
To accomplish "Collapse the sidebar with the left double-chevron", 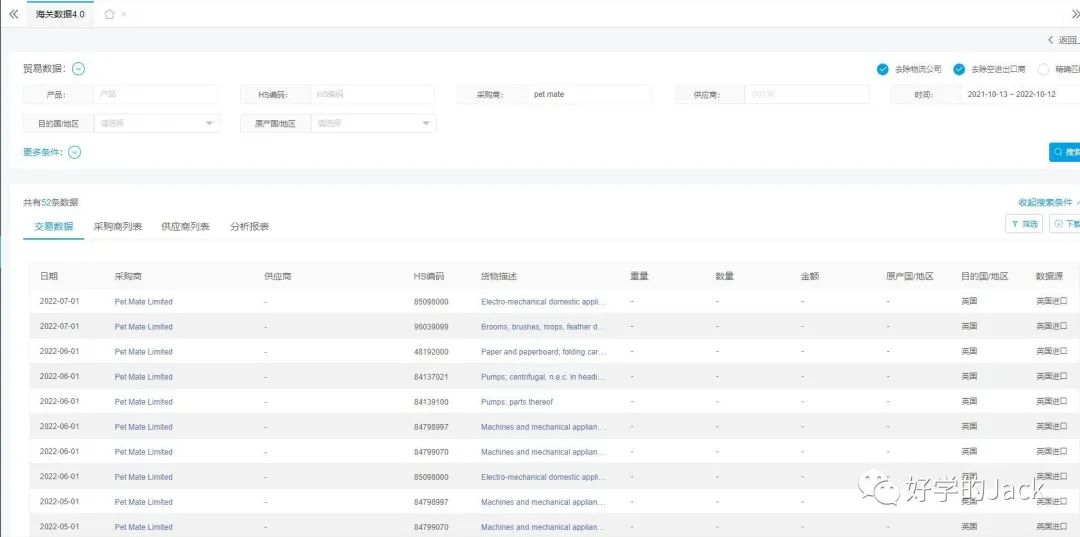I will point(13,14).
